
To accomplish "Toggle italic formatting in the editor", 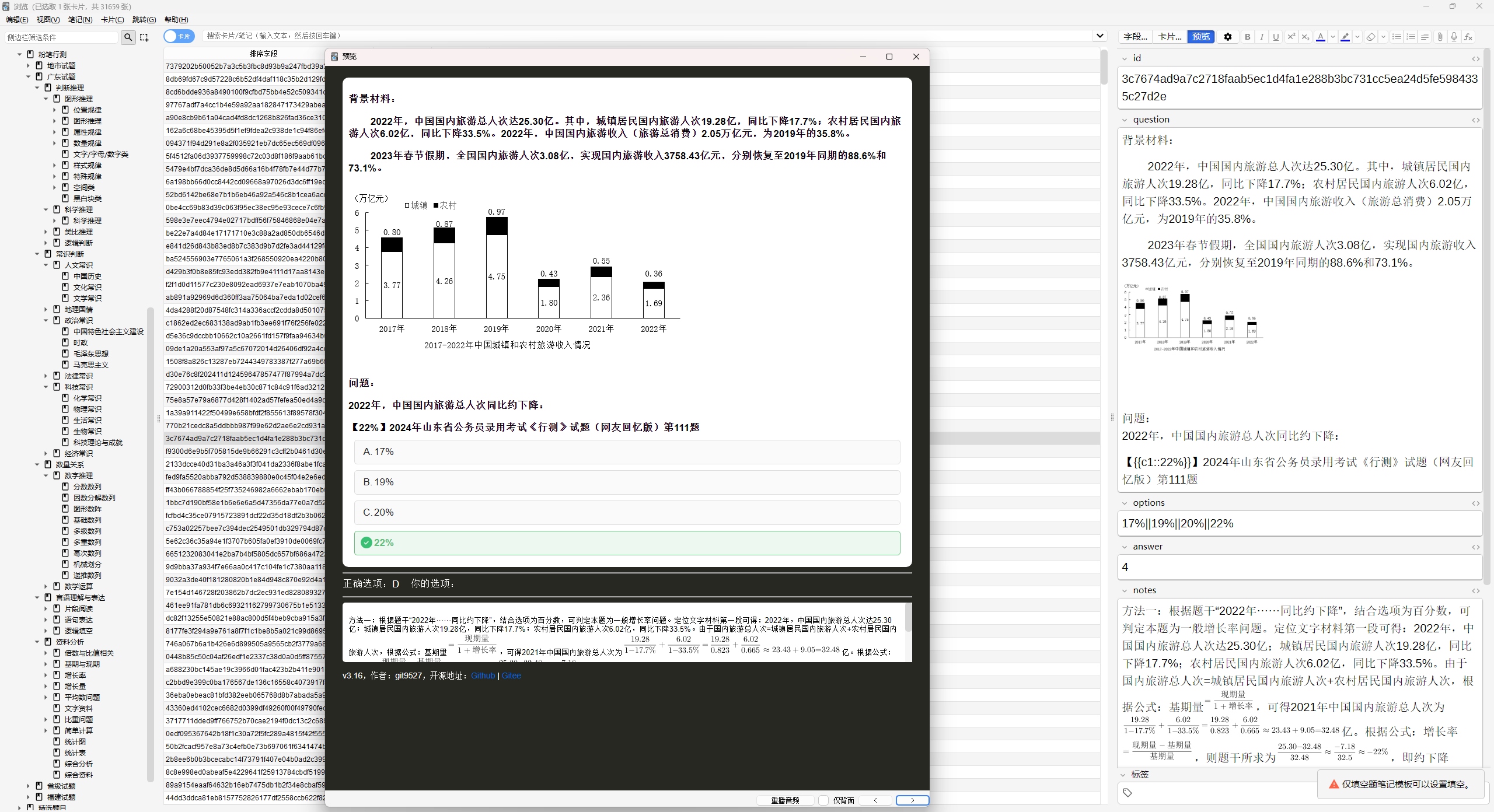I will coord(1262,37).
